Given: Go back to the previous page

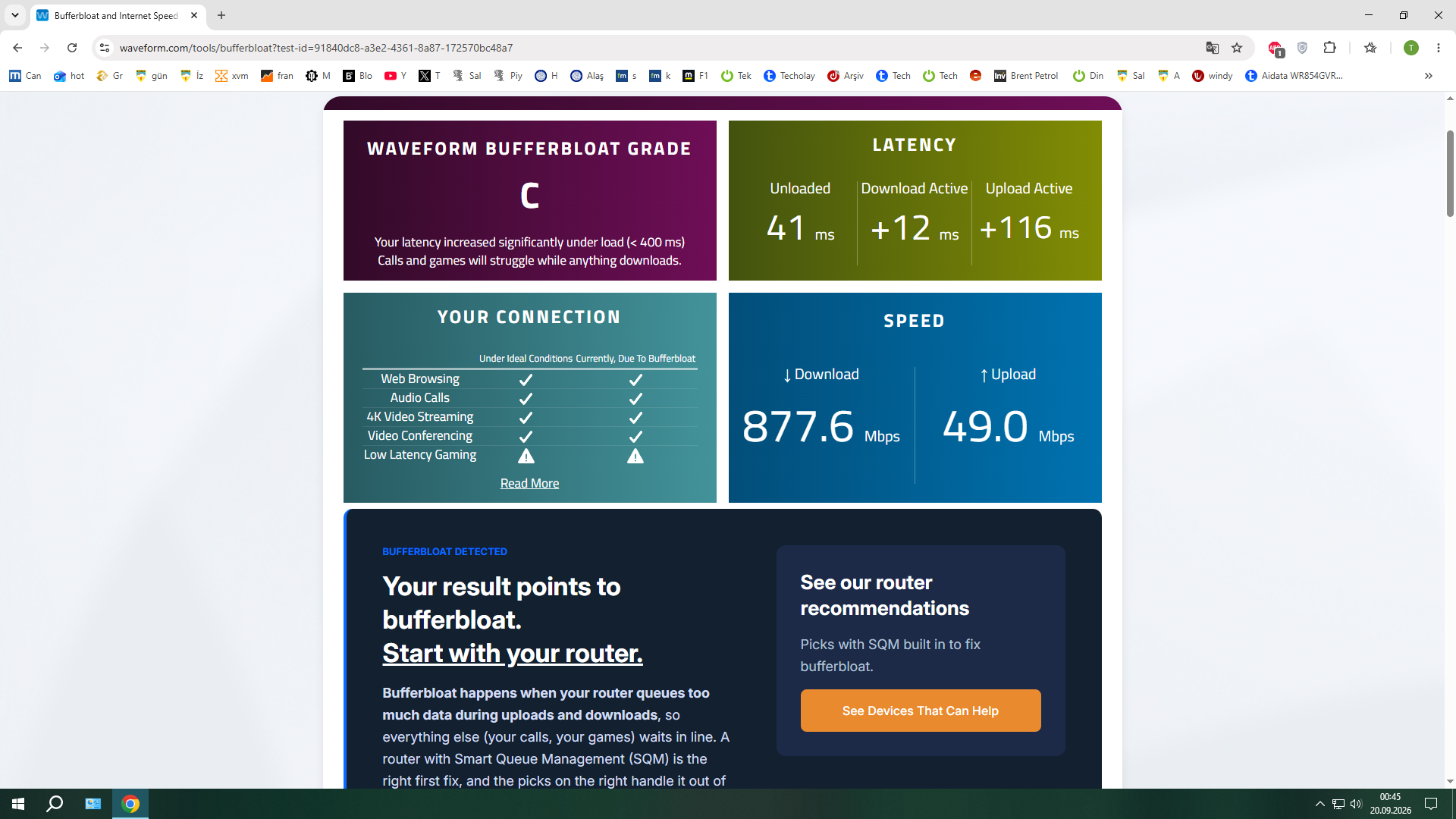Looking at the screenshot, I should click(17, 48).
